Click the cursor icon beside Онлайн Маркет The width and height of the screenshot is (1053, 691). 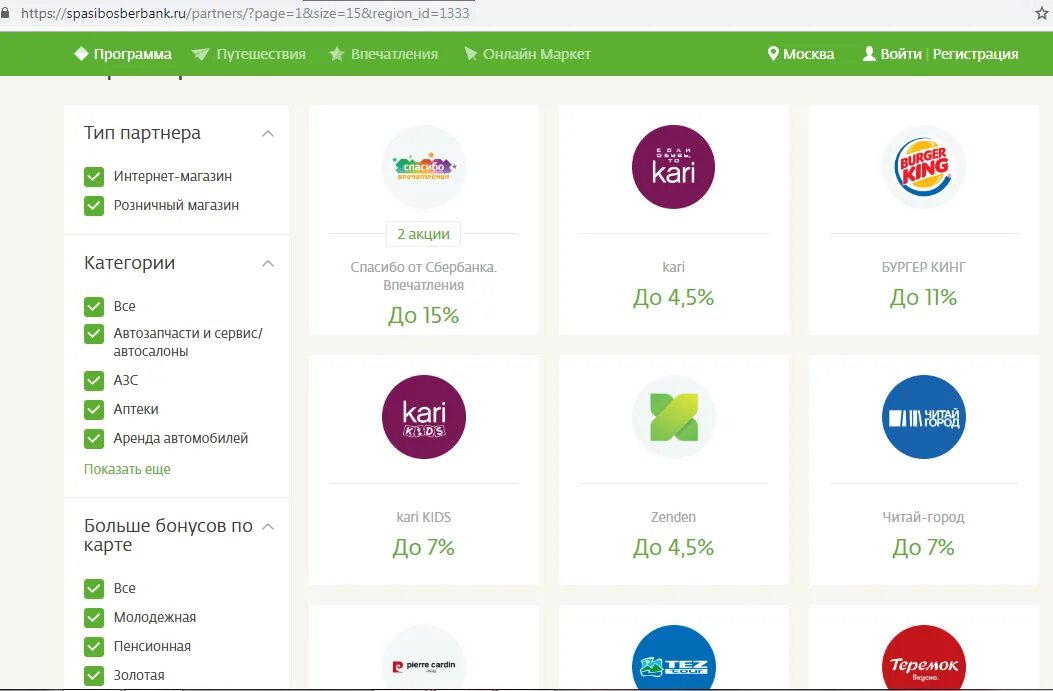[471, 54]
